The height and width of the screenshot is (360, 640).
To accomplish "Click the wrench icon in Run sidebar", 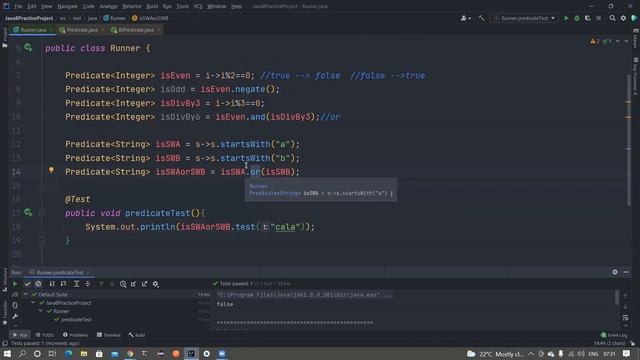I will (x=15, y=316).
